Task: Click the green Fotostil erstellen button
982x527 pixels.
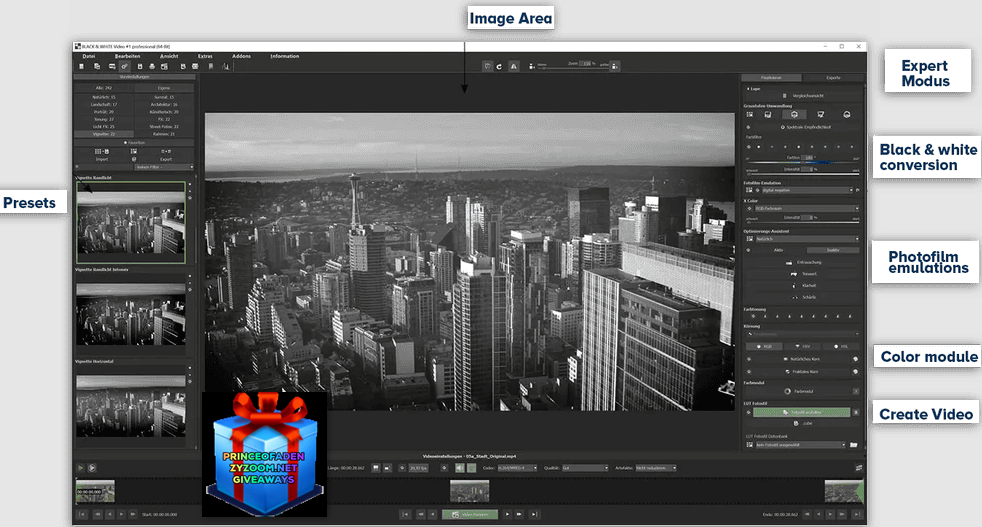Action: pyautogui.click(x=802, y=412)
